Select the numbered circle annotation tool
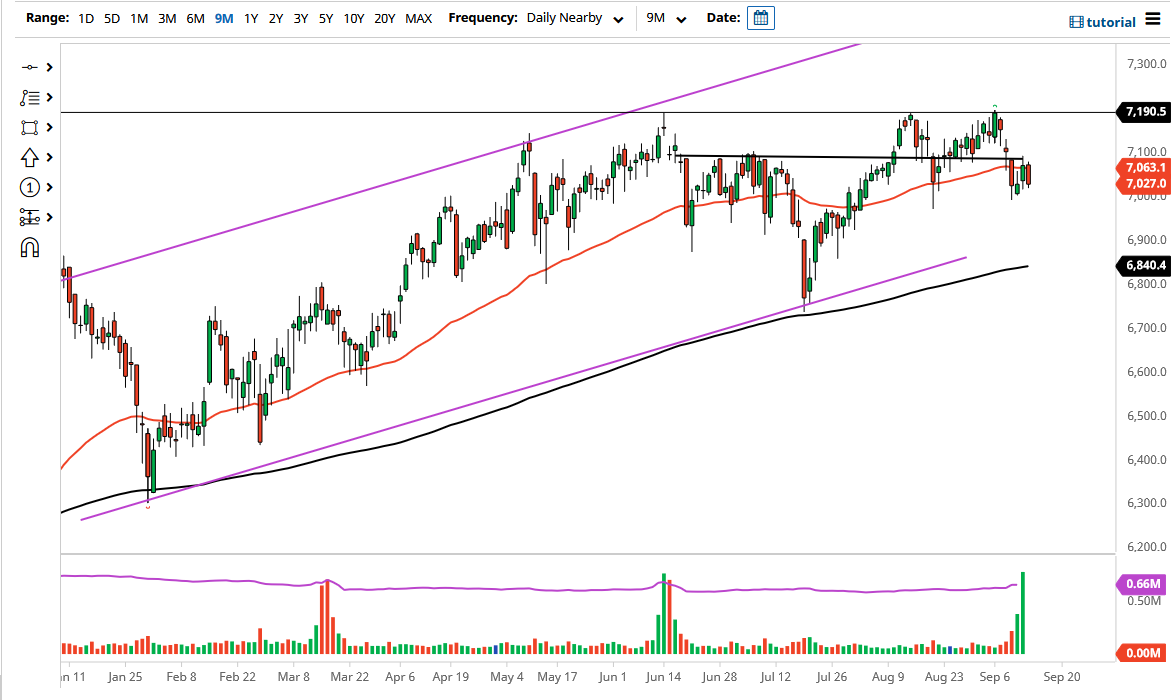 coord(28,187)
